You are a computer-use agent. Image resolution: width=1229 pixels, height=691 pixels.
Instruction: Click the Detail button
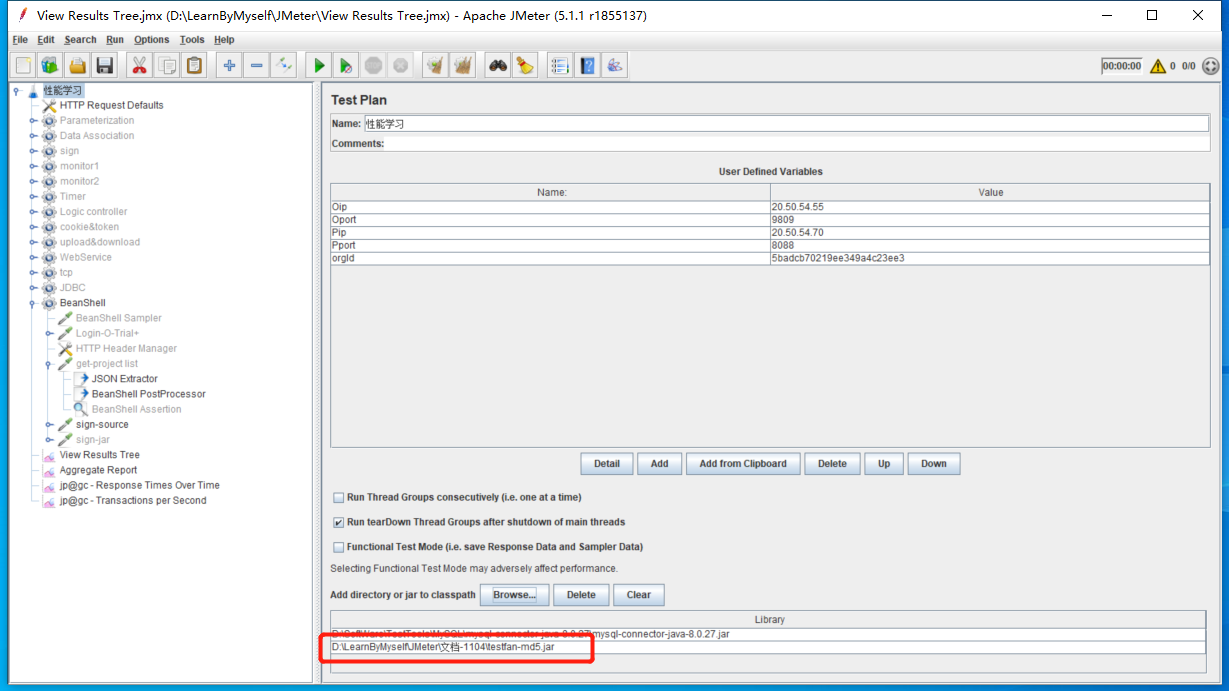[607, 464]
